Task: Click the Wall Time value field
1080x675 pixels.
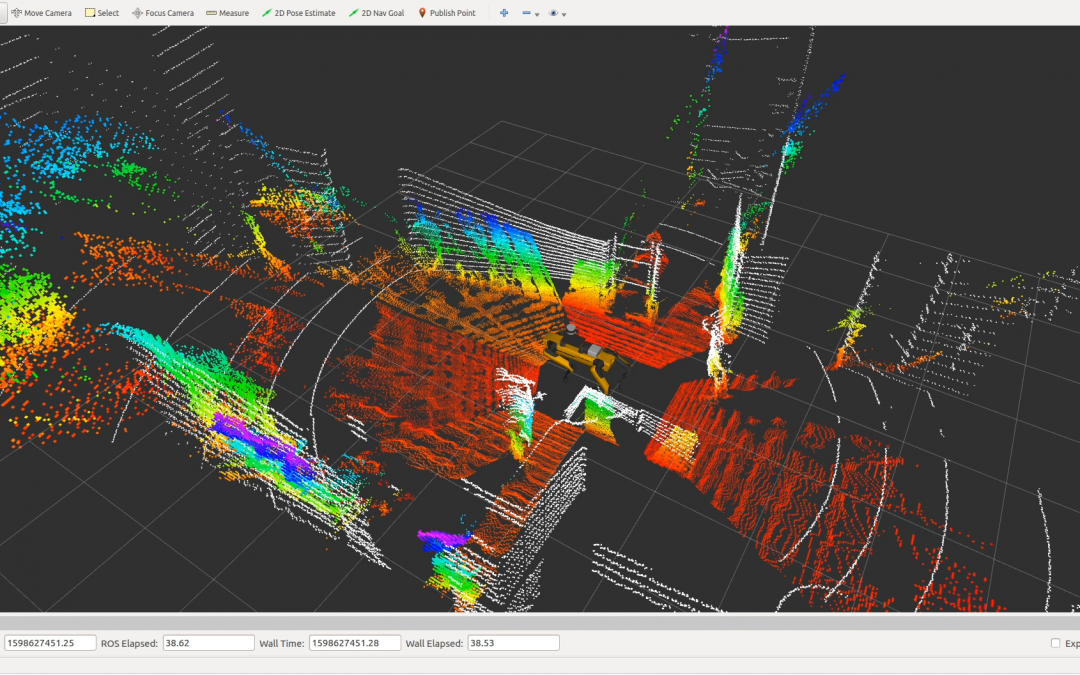Action: click(x=355, y=643)
